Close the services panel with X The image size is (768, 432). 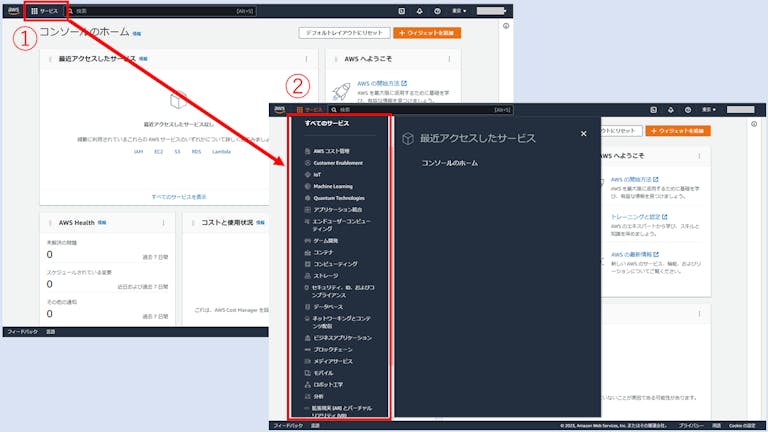[583, 133]
